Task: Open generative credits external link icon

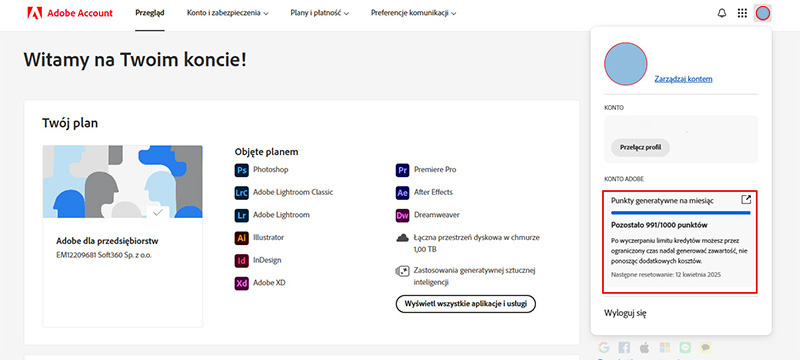Action: pos(746,200)
